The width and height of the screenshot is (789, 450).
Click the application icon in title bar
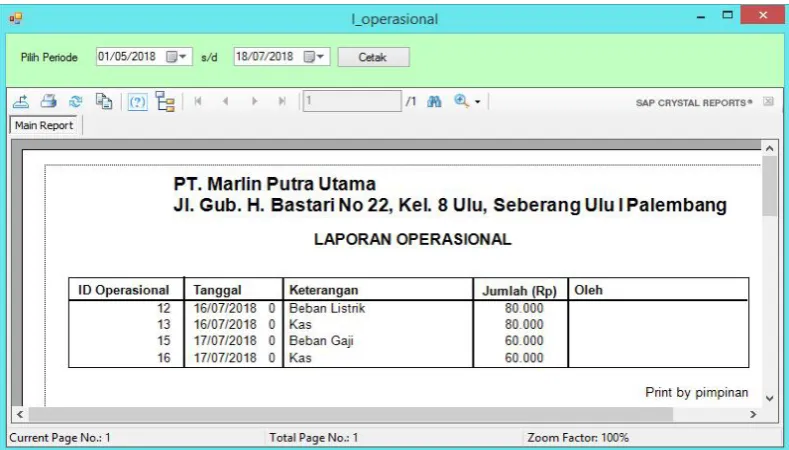(16, 19)
